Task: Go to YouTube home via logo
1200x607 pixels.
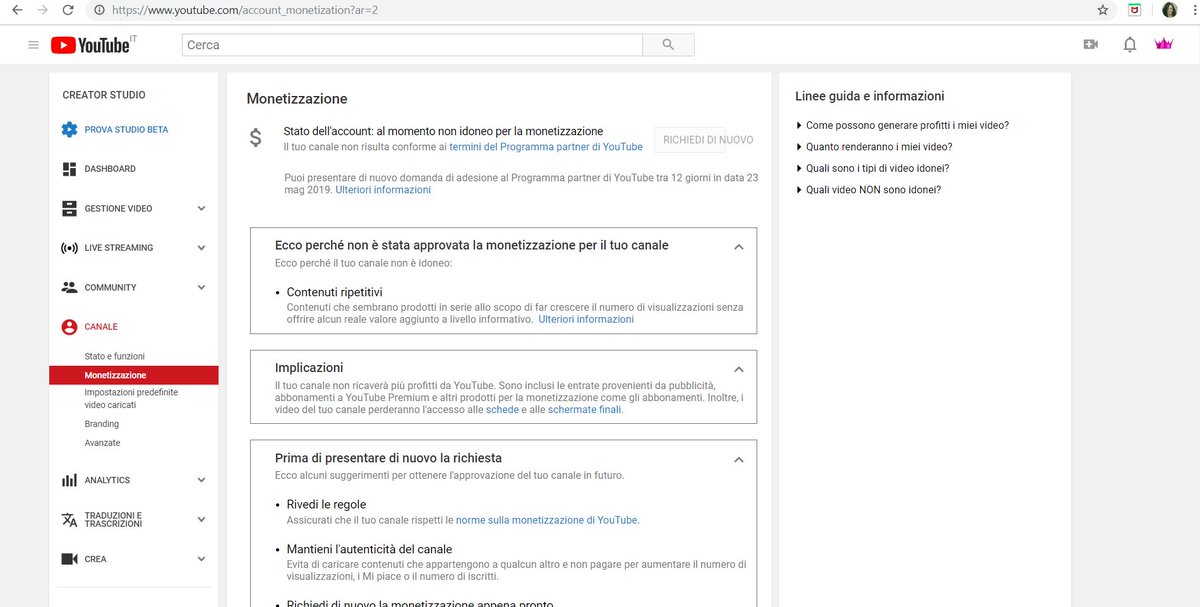Action: (x=93, y=45)
